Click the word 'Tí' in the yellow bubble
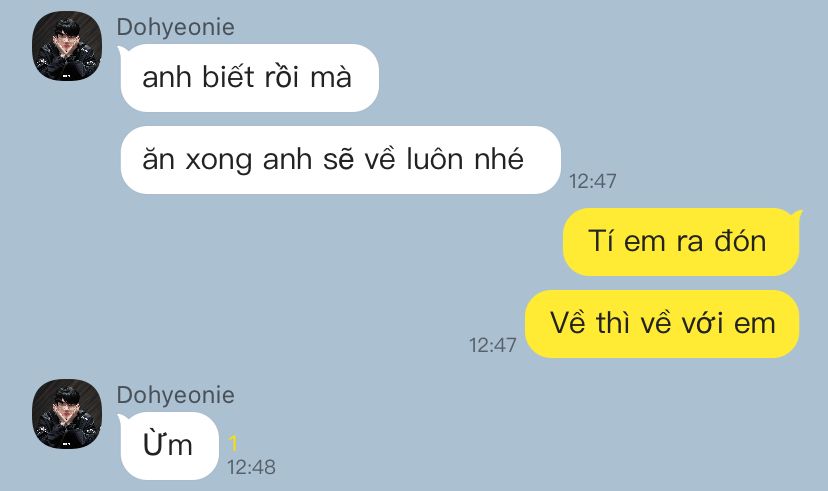Image resolution: width=828 pixels, height=491 pixels. pyautogui.click(x=600, y=241)
